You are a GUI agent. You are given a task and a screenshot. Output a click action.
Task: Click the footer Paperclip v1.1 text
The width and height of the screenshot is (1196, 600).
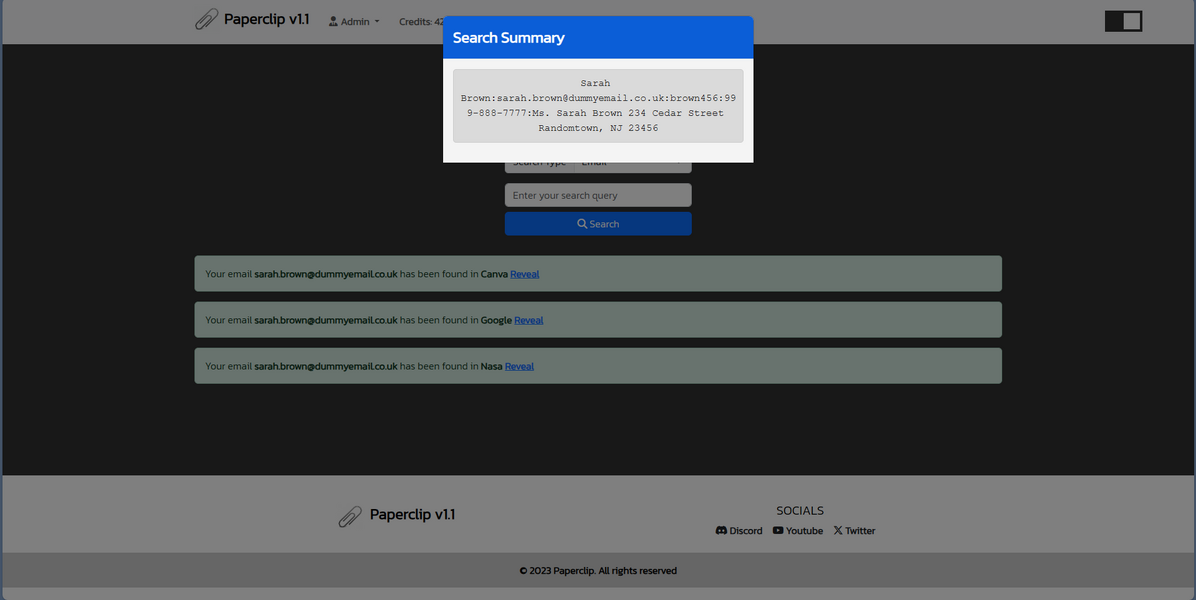(413, 515)
